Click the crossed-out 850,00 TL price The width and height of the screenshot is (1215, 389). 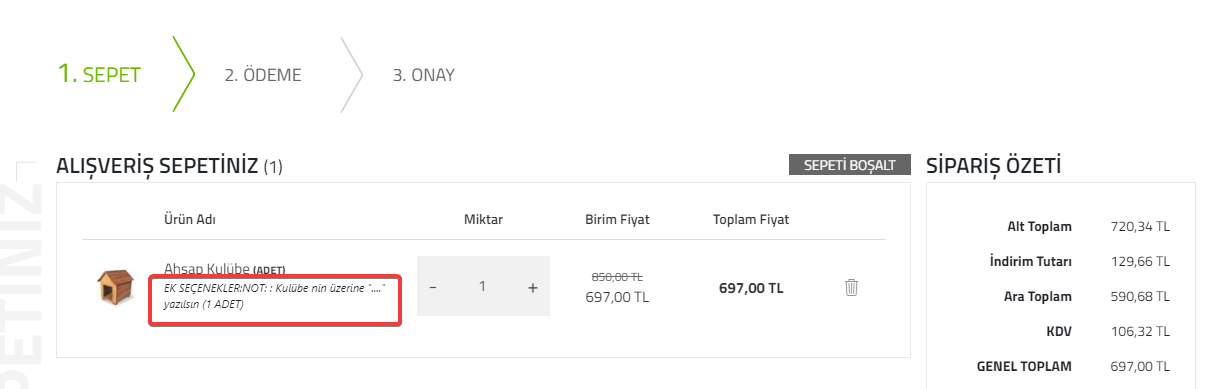[x=617, y=276]
